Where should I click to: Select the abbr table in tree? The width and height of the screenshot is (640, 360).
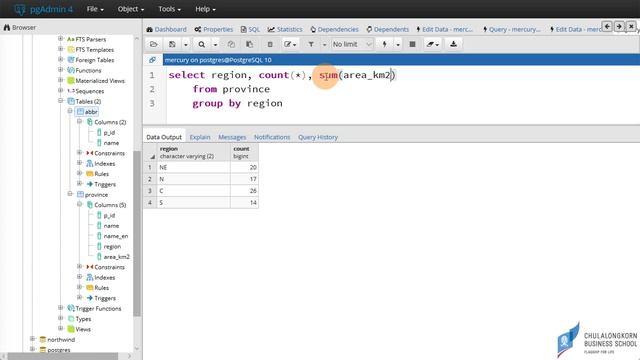point(91,112)
